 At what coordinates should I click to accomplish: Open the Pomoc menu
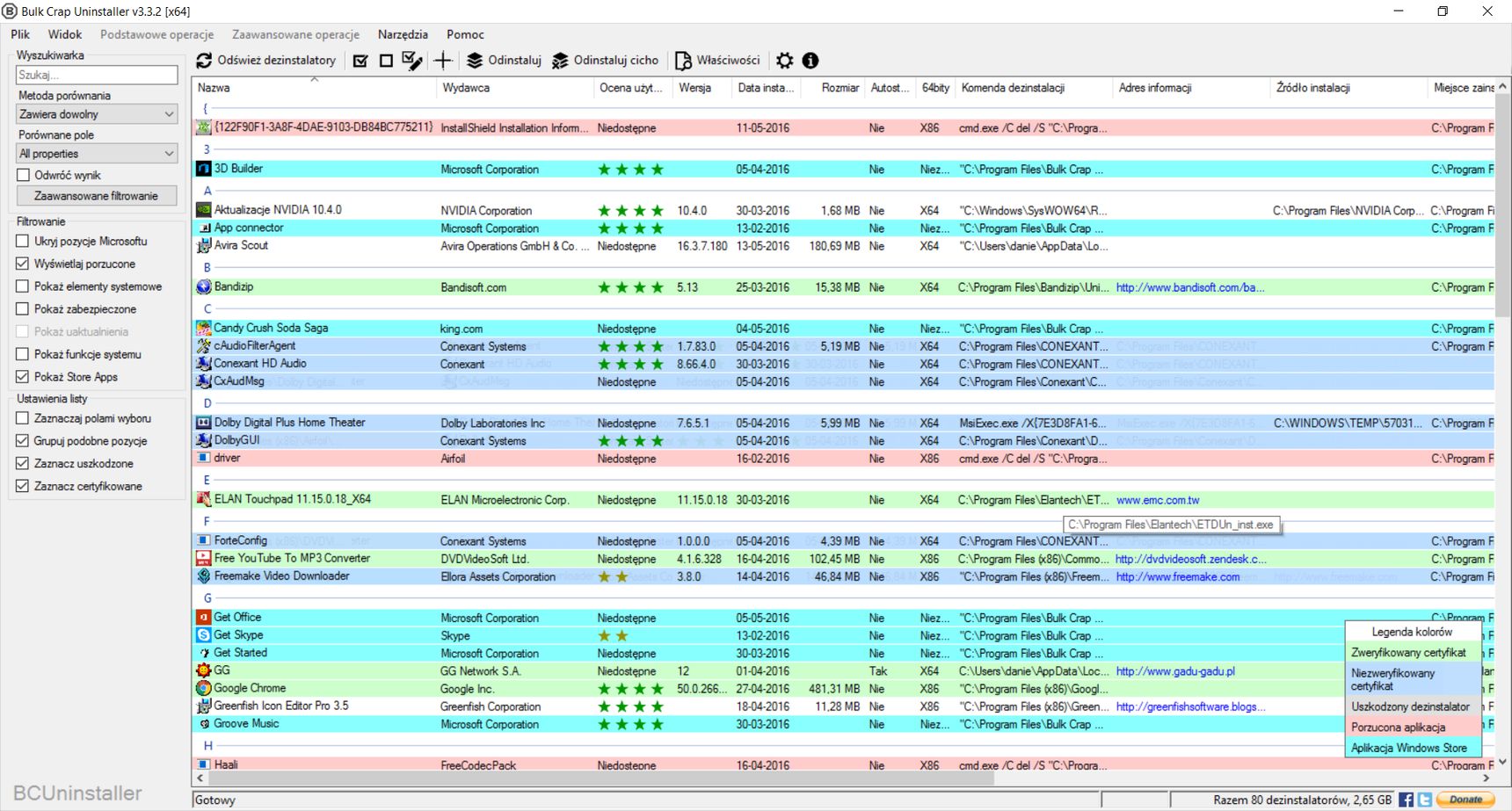[x=465, y=34]
